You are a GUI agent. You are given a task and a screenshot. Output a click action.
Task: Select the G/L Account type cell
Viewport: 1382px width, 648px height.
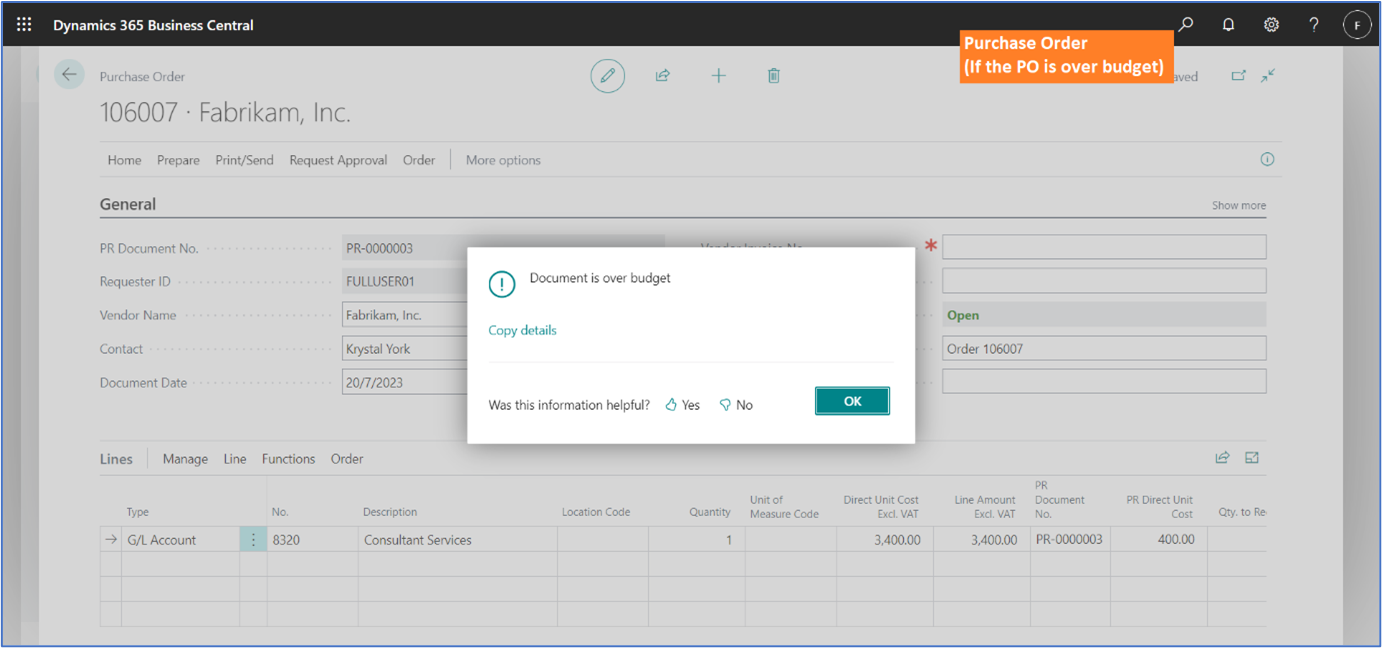pyautogui.click(x=180, y=540)
